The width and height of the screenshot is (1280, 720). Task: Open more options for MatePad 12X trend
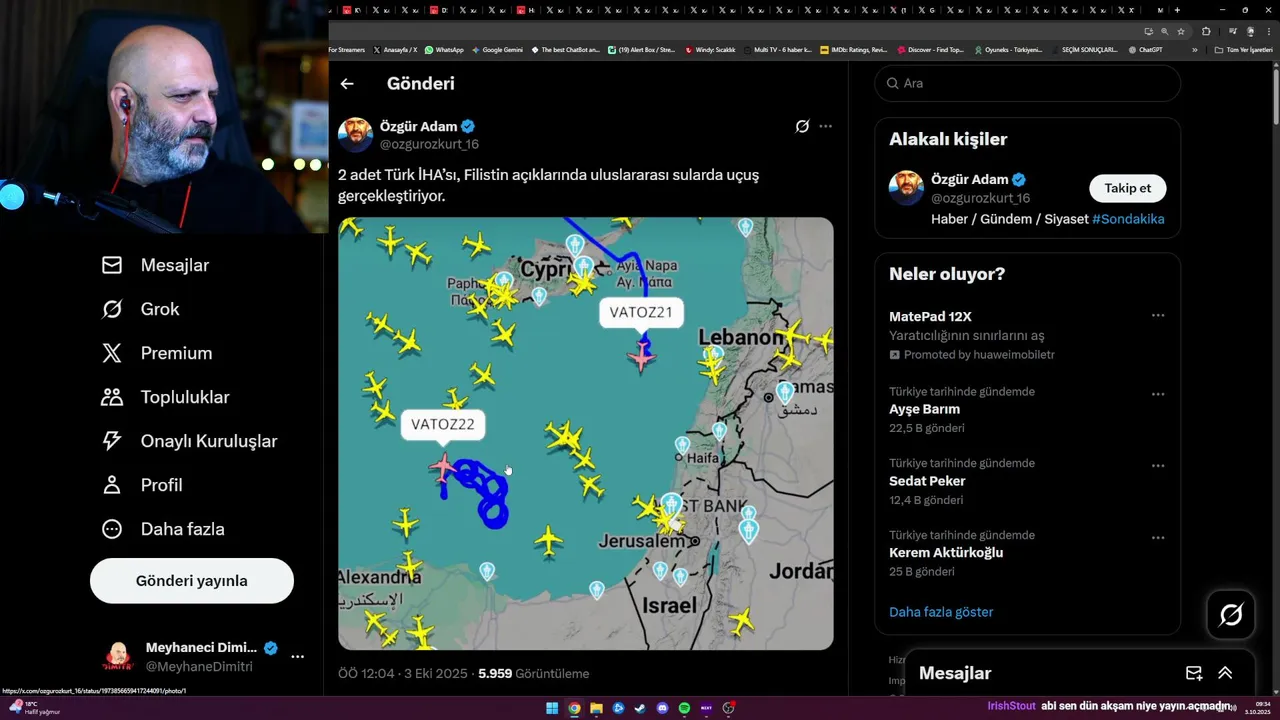click(x=1158, y=316)
